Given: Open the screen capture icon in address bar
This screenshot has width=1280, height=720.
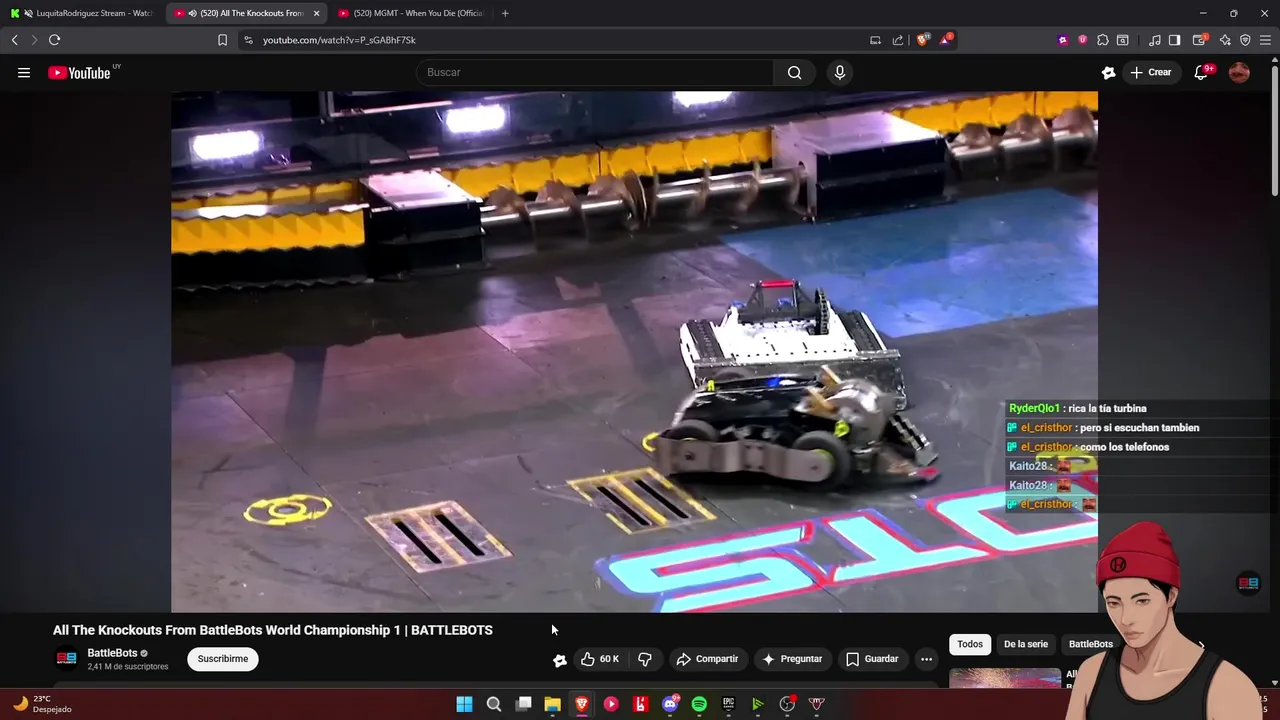Looking at the screenshot, I should [x=875, y=40].
